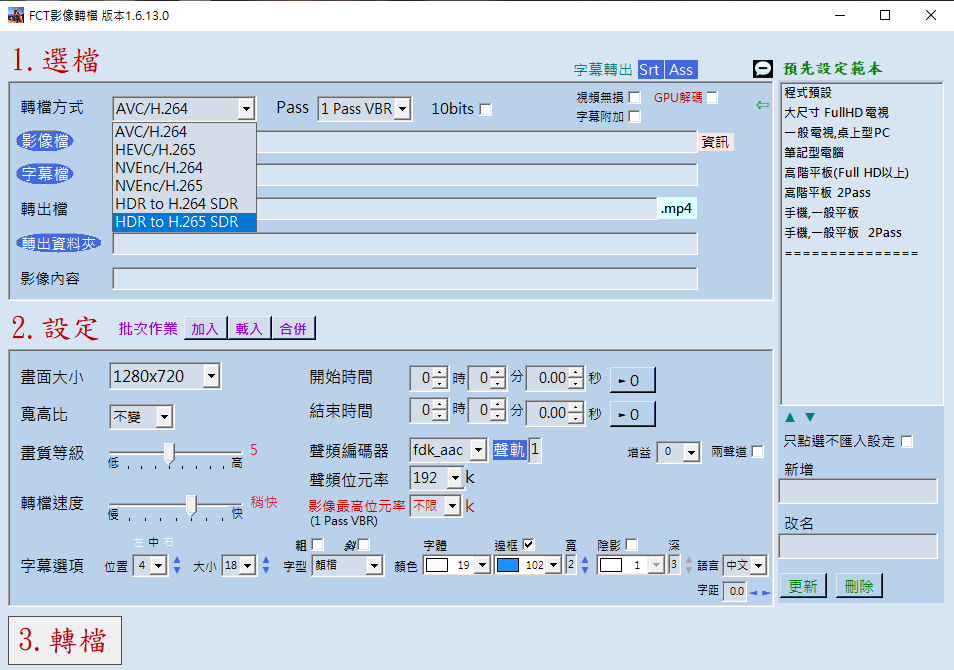Image resolution: width=954 pixels, height=670 pixels.
Task: Enable bold 粗 subtitle checkbox
Action: (x=318, y=545)
